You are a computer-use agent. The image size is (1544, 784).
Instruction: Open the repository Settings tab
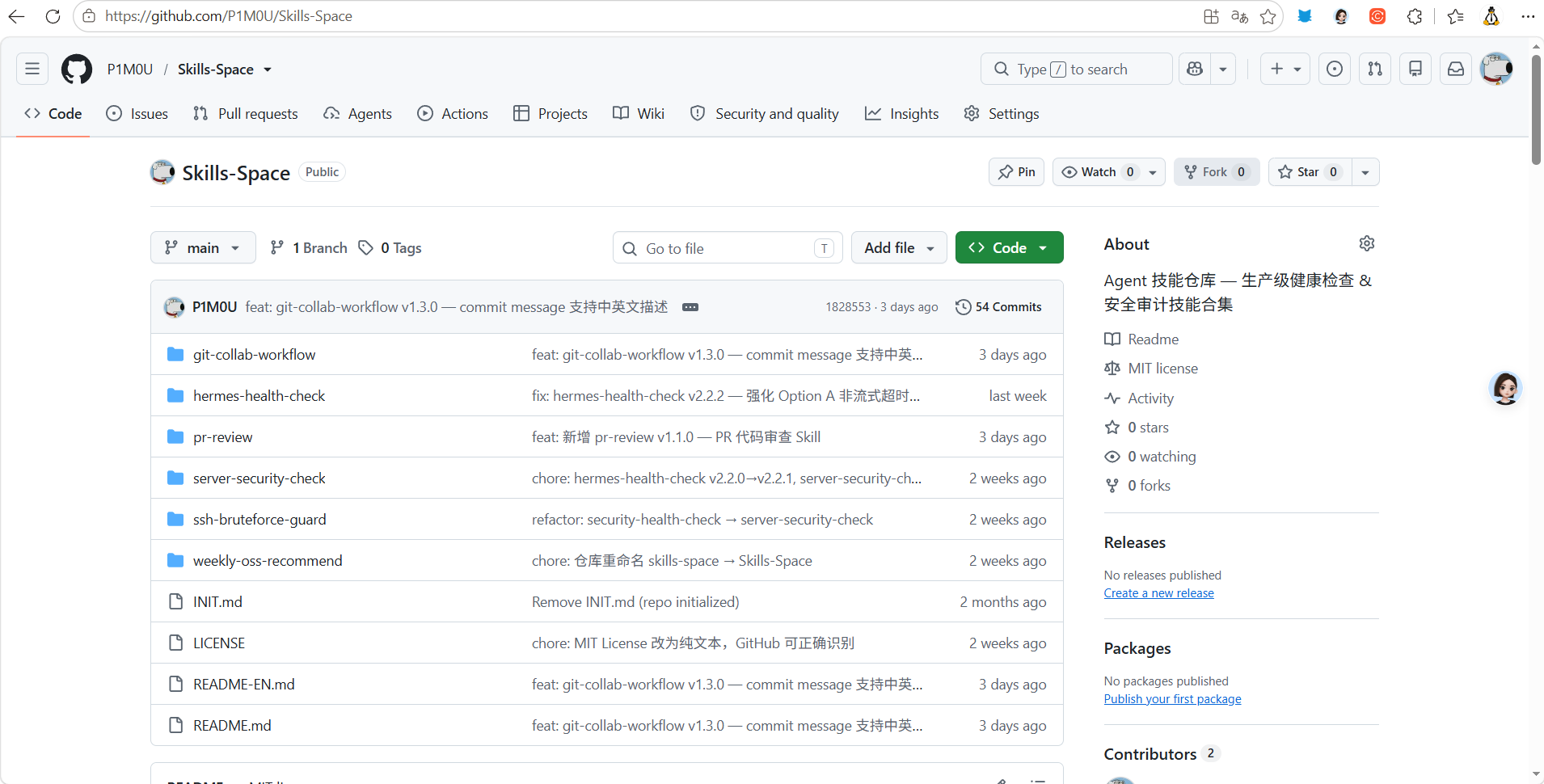pos(1002,114)
